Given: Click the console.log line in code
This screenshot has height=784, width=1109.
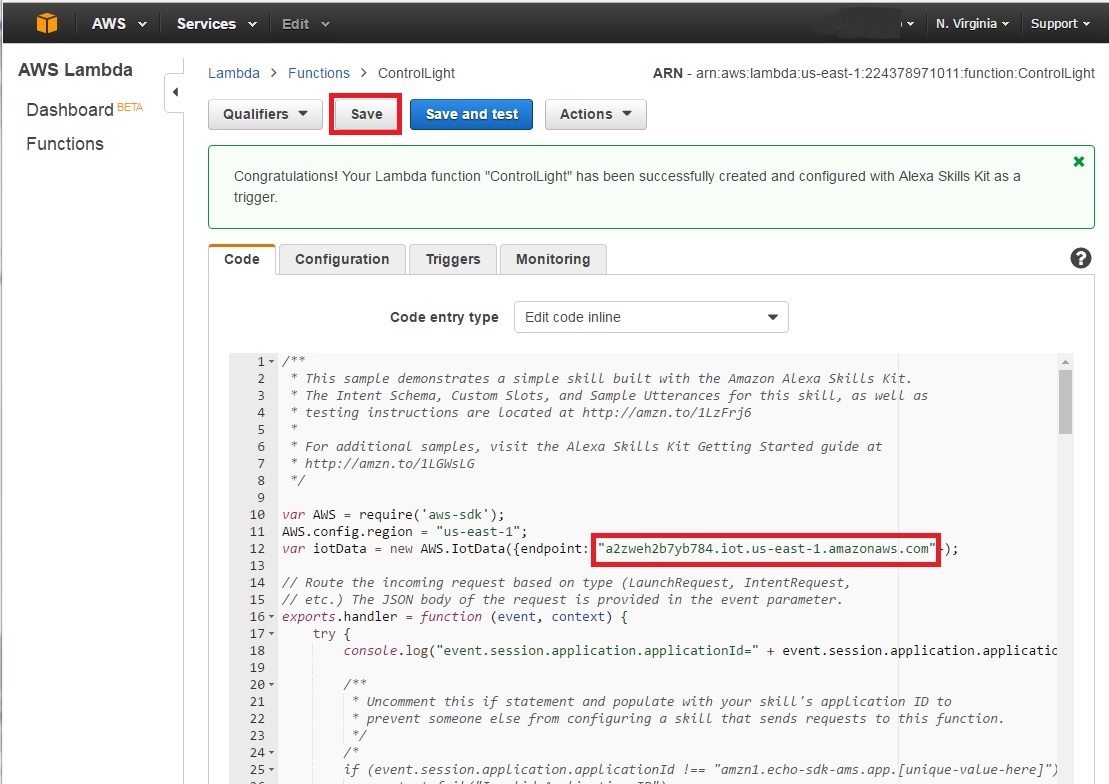Looking at the screenshot, I should (x=700, y=651).
